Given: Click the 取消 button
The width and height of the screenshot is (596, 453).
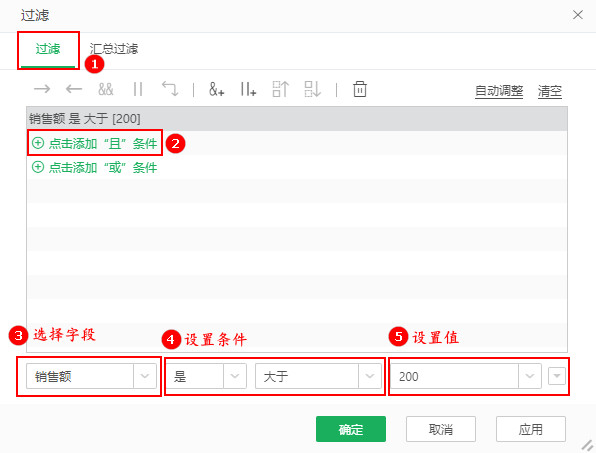Looking at the screenshot, I should [441, 429].
